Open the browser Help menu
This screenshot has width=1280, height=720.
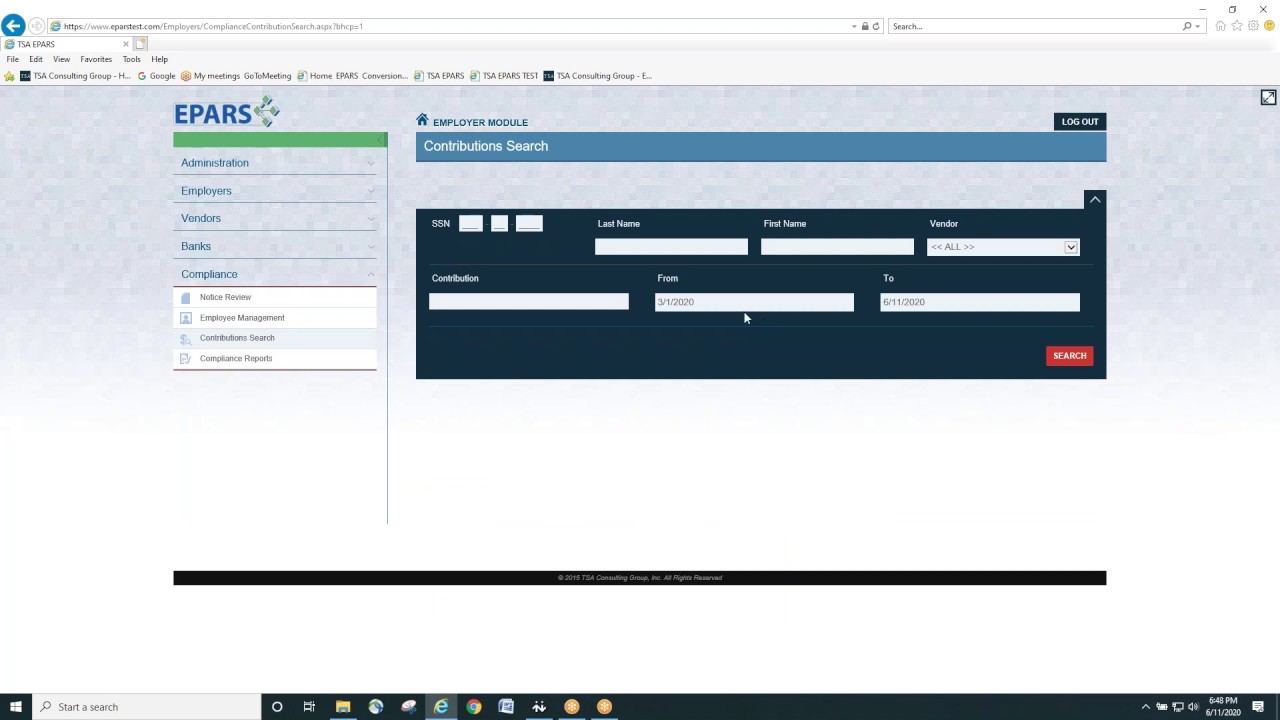[x=160, y=59]
